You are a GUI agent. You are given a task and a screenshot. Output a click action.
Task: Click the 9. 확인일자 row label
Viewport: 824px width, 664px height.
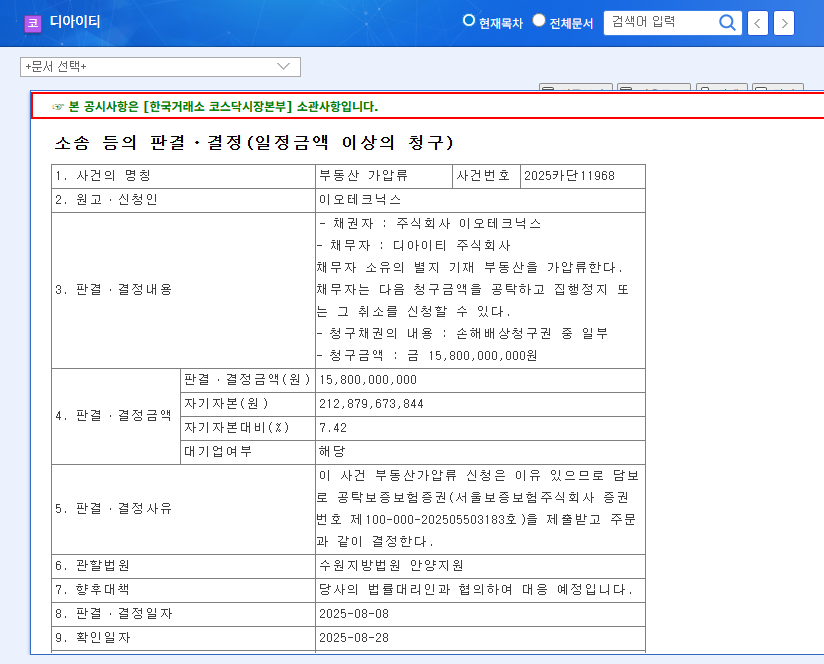tap(92, 638)
